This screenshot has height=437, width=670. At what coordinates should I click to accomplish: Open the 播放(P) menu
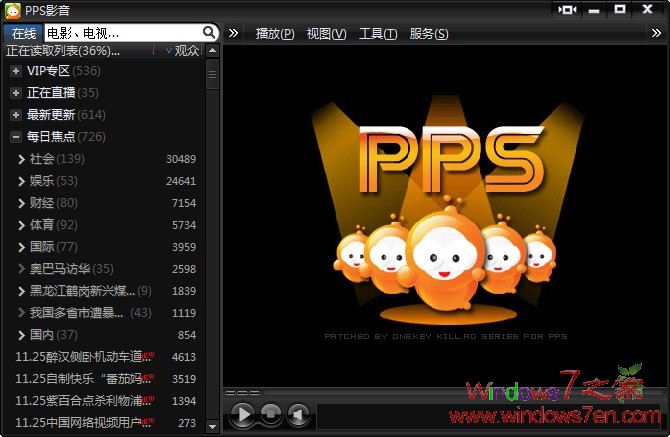click(x=275, y=34)
